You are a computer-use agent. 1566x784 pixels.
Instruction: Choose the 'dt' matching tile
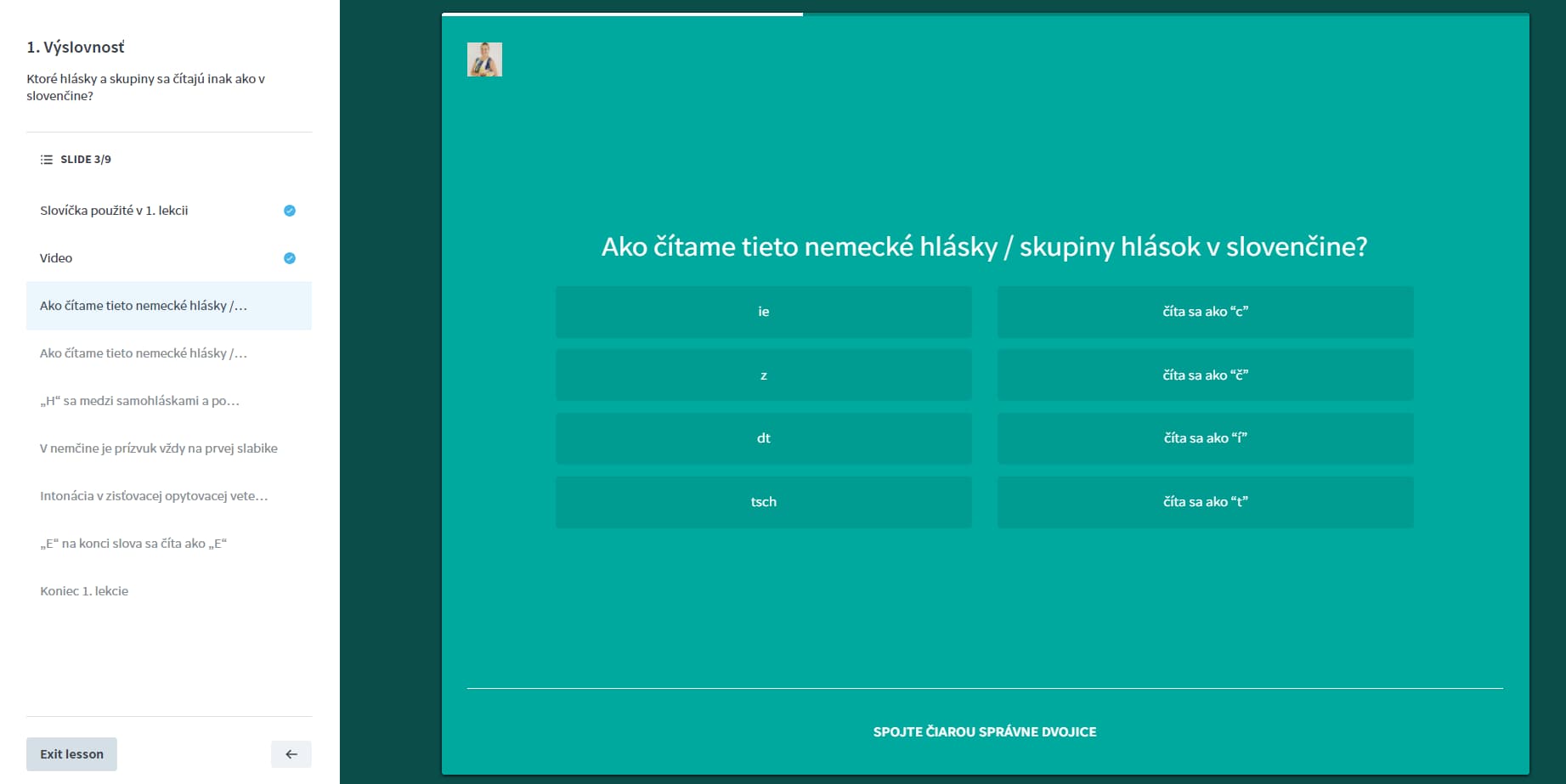coord(763,438)
